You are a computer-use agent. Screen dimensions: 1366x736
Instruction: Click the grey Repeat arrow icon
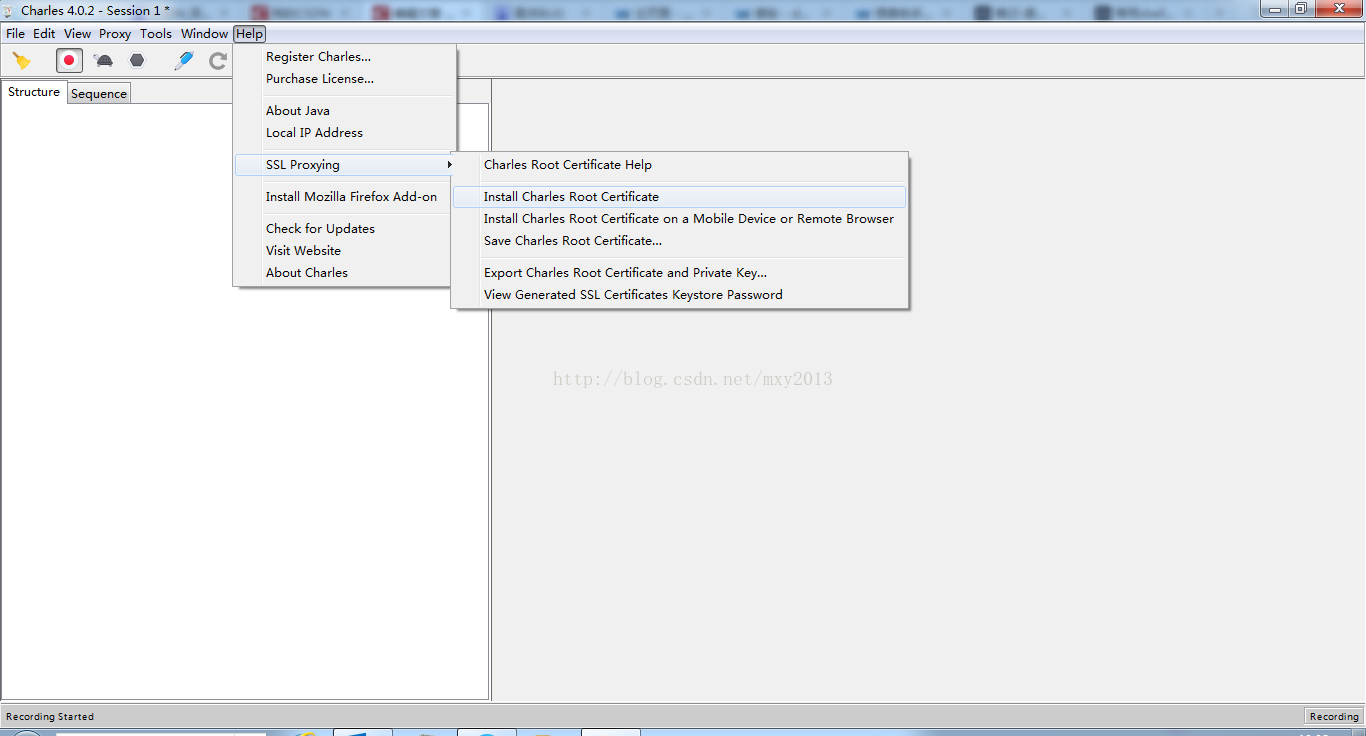pyautogui.click(x=217, y=61)
